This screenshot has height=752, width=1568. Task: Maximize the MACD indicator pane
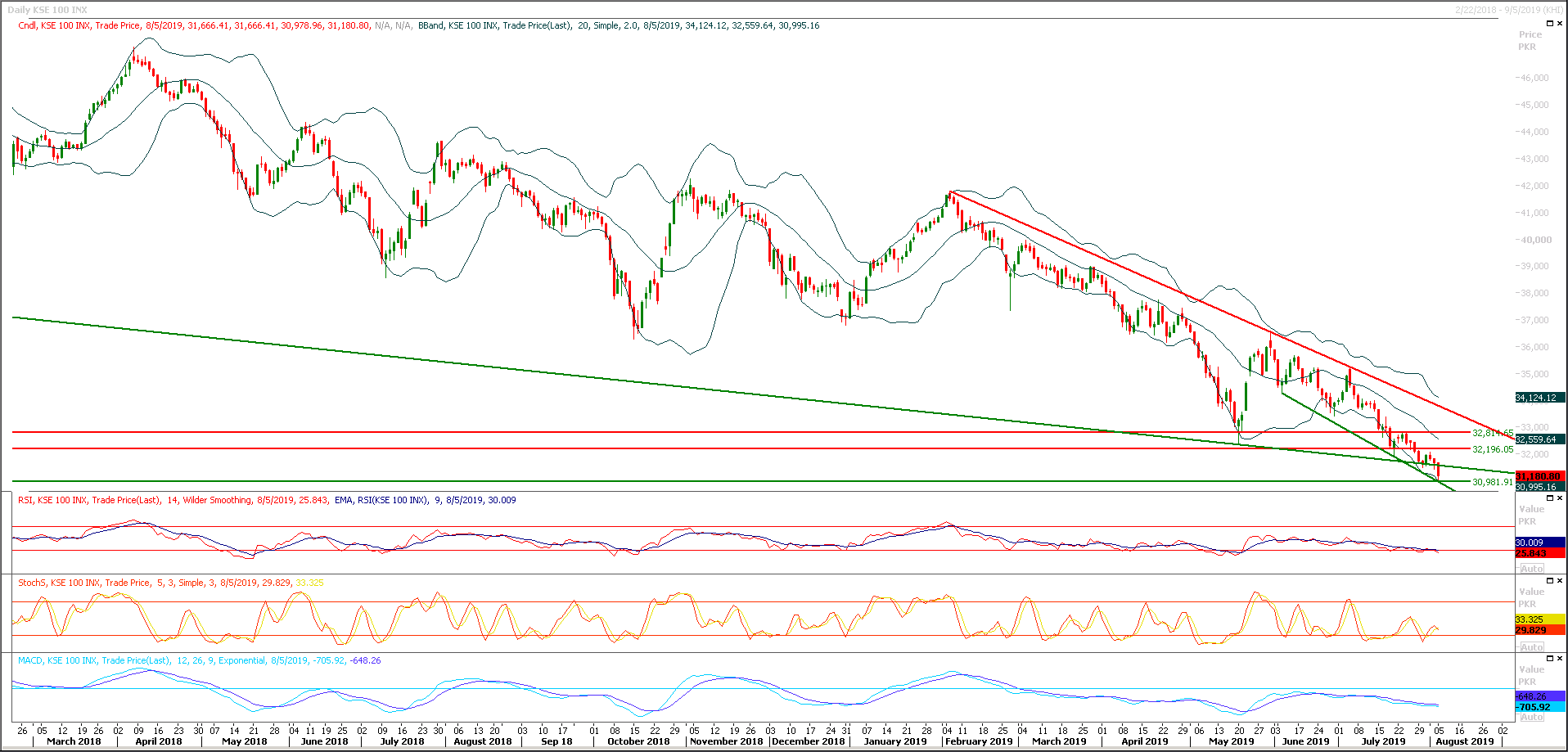coord(1550,659)
